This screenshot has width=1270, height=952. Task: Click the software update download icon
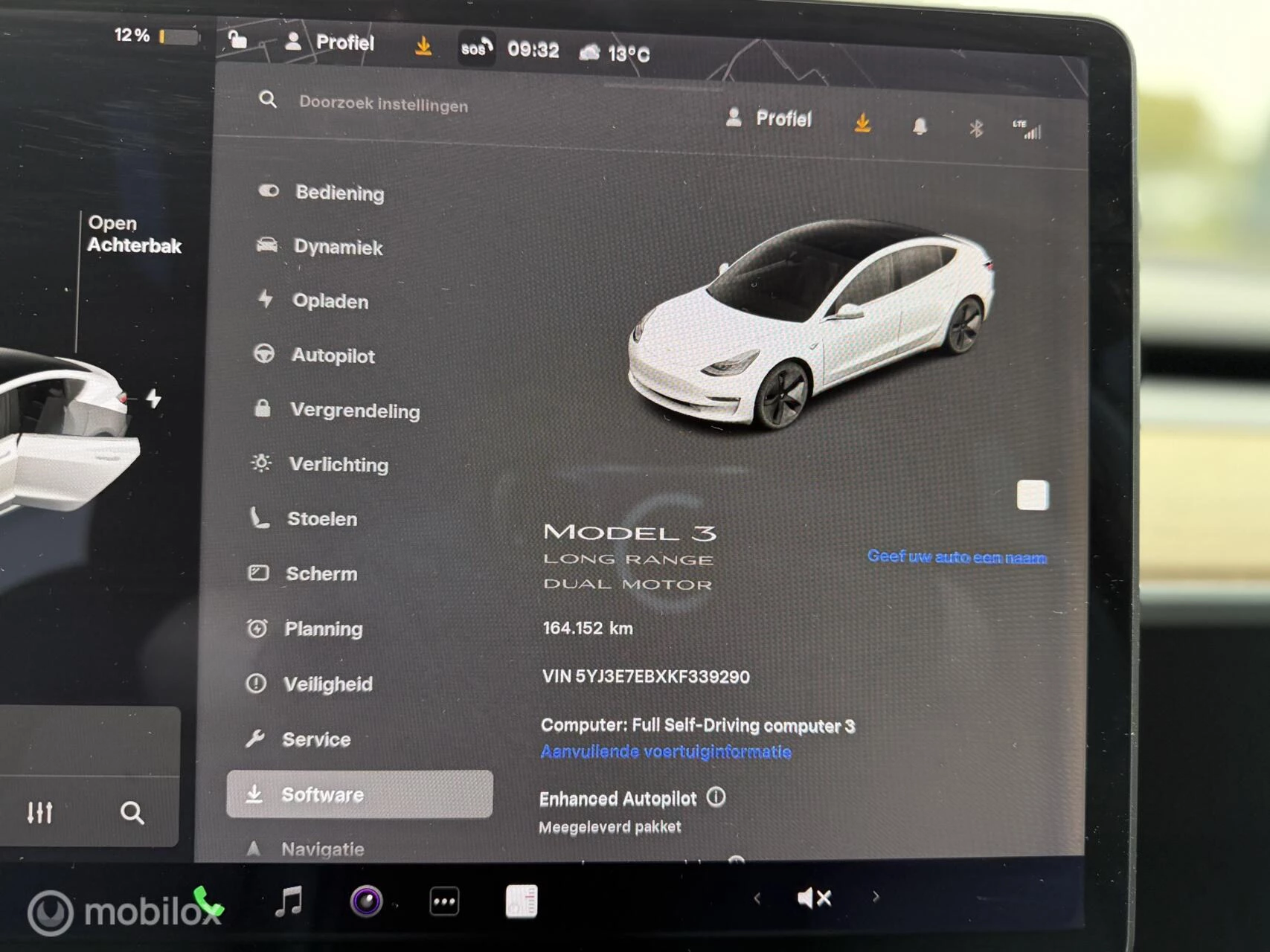863,123
